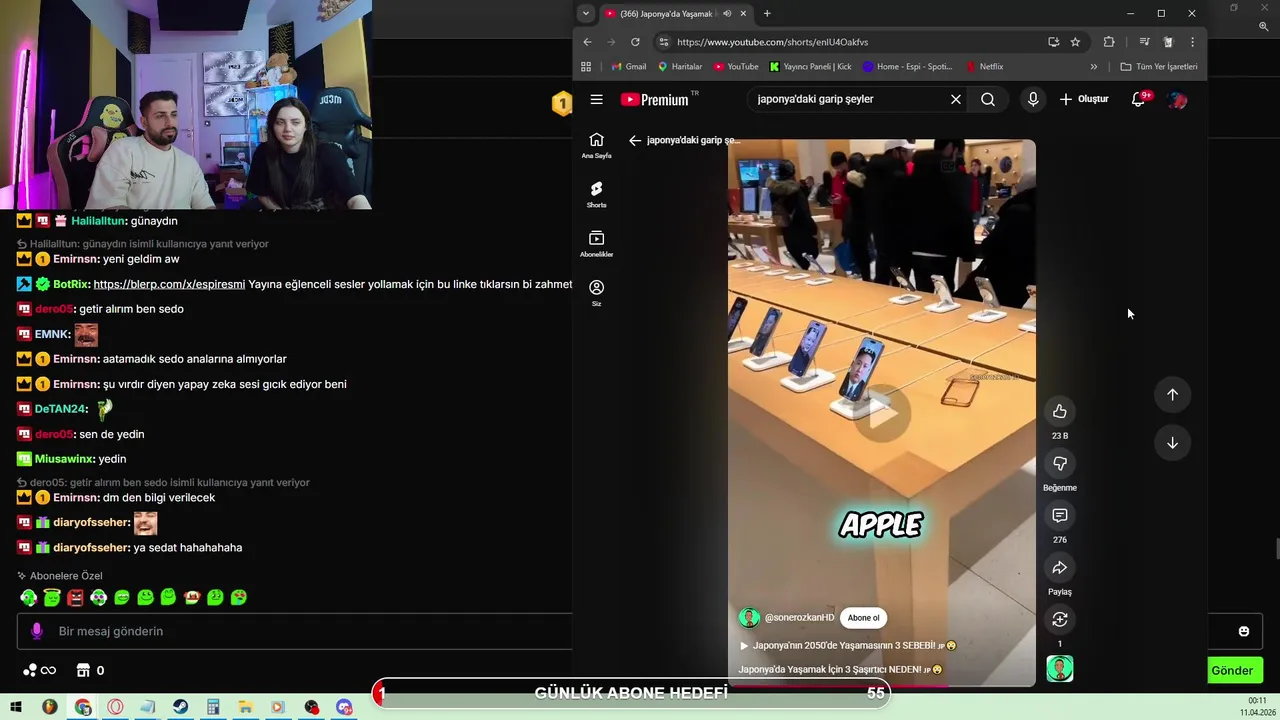Open Chrome media controls icon
Viewport: 1280px width, 720px height.
(x=1145, y=42)
